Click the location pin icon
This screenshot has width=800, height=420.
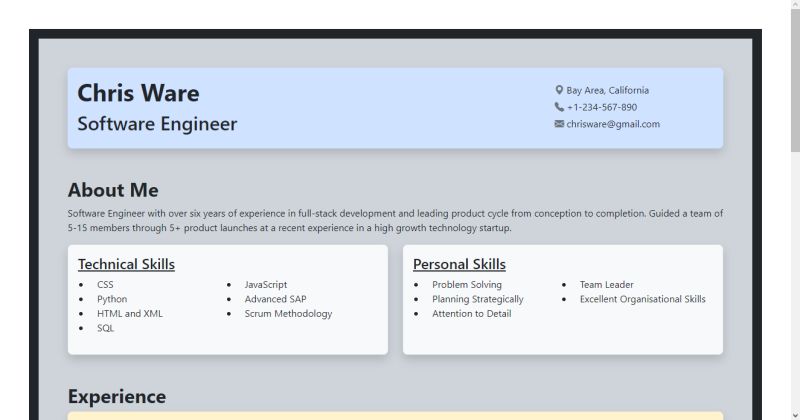click(559, 90)
